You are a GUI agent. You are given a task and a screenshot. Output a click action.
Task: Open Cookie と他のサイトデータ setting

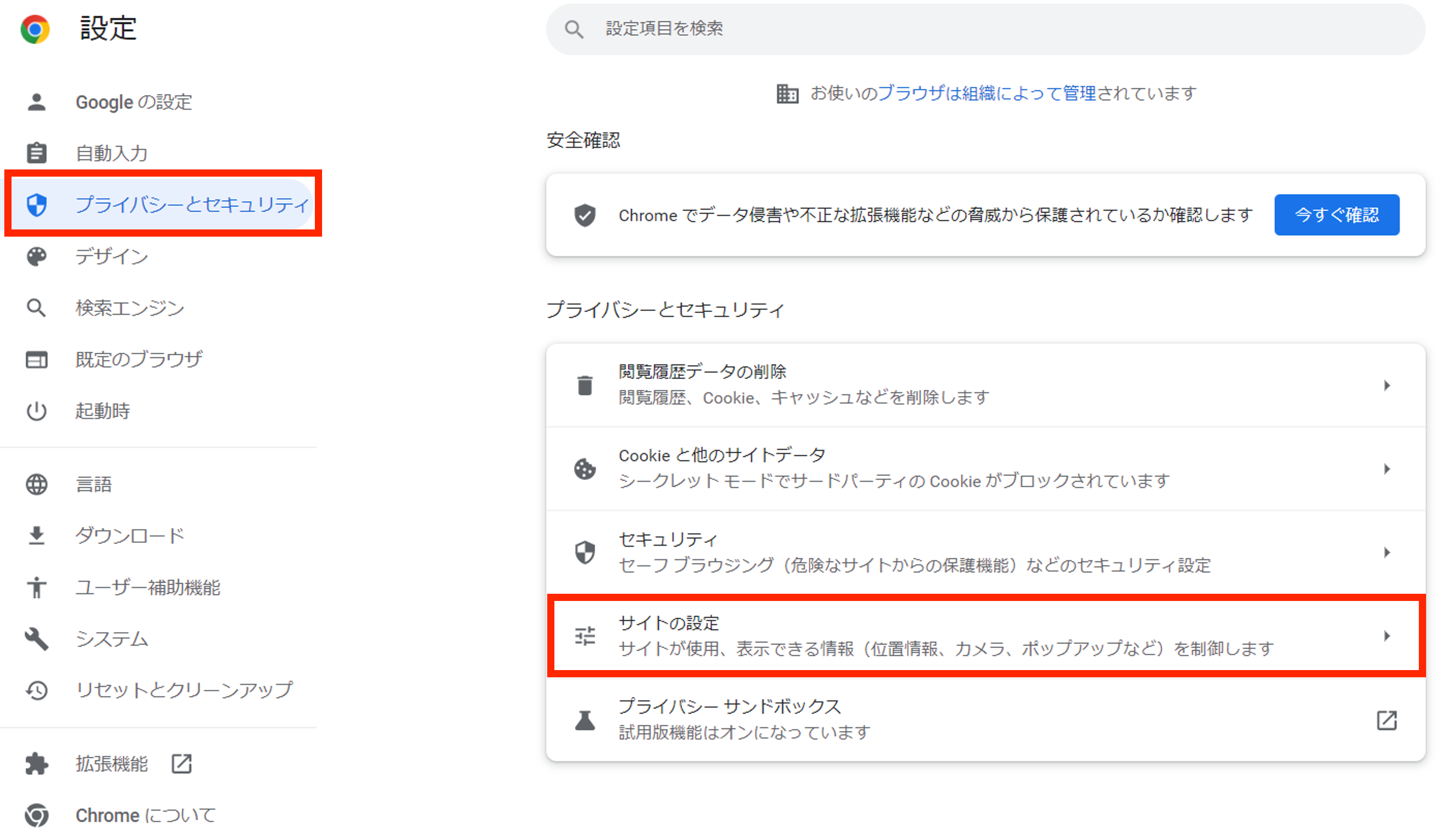[x=985, y=468]
